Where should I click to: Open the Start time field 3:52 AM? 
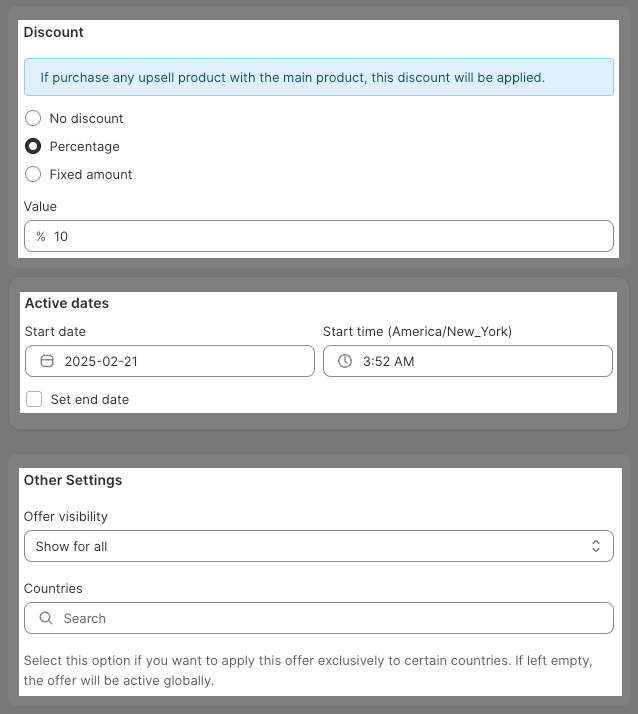tap(468, 361)
